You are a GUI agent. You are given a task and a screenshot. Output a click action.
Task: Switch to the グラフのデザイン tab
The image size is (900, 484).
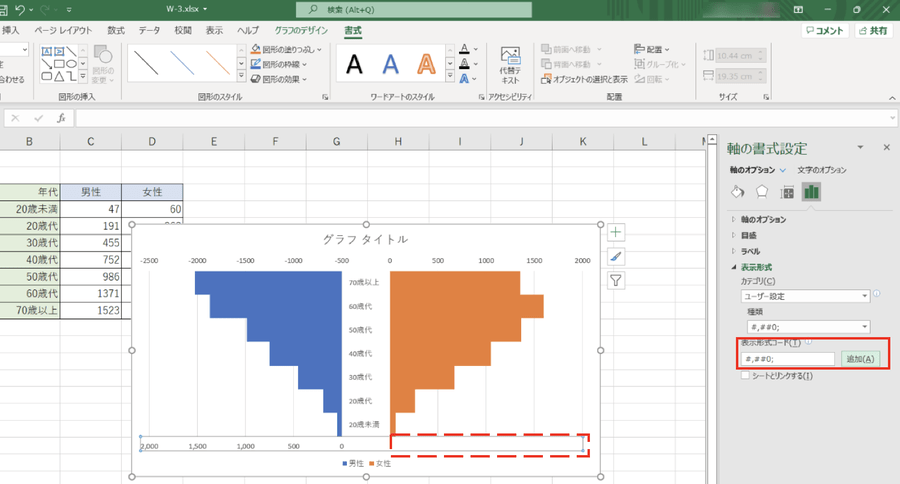[x=301, y=31]
